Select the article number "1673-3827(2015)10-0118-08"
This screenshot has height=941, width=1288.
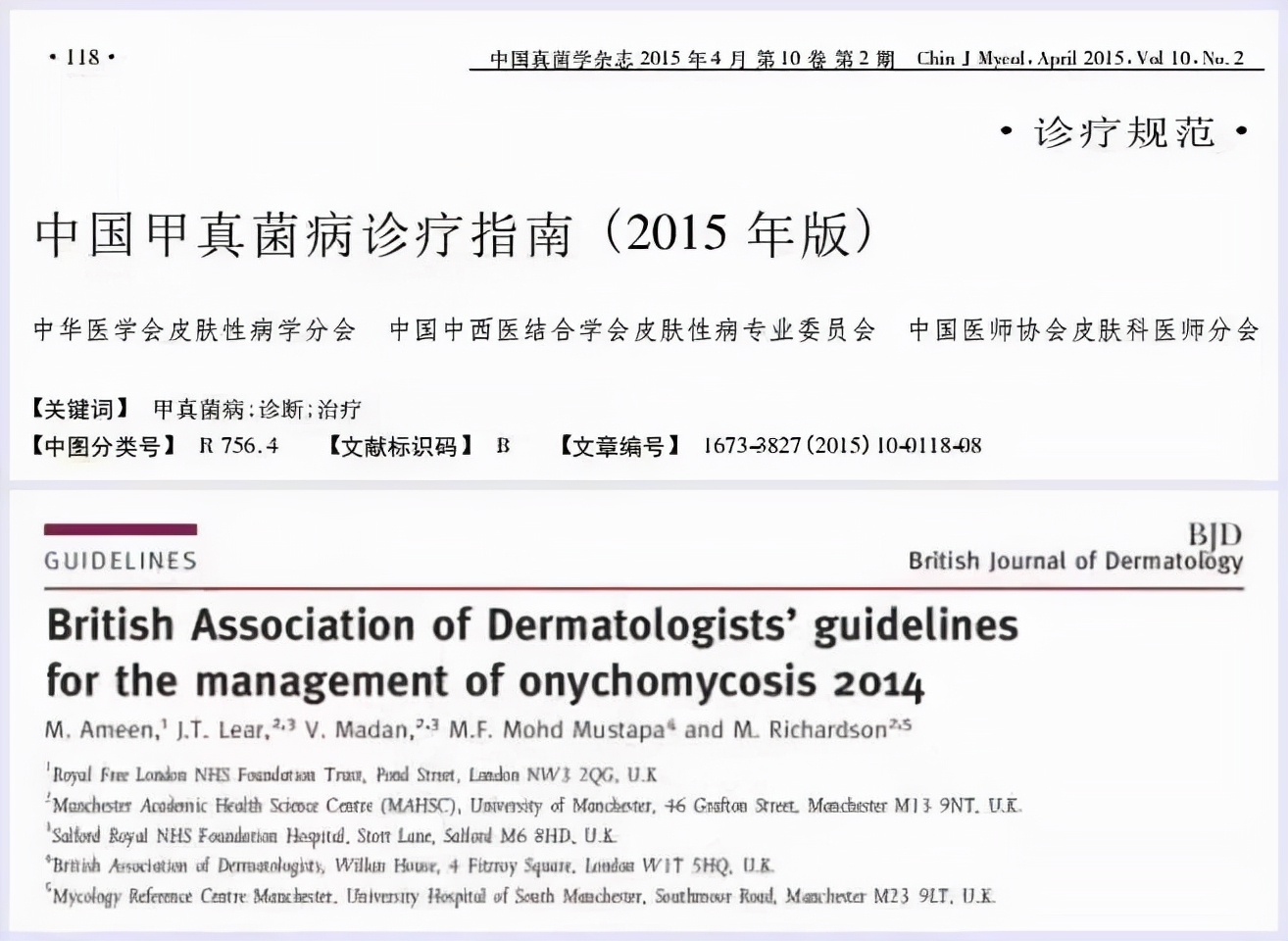point(842,446)
